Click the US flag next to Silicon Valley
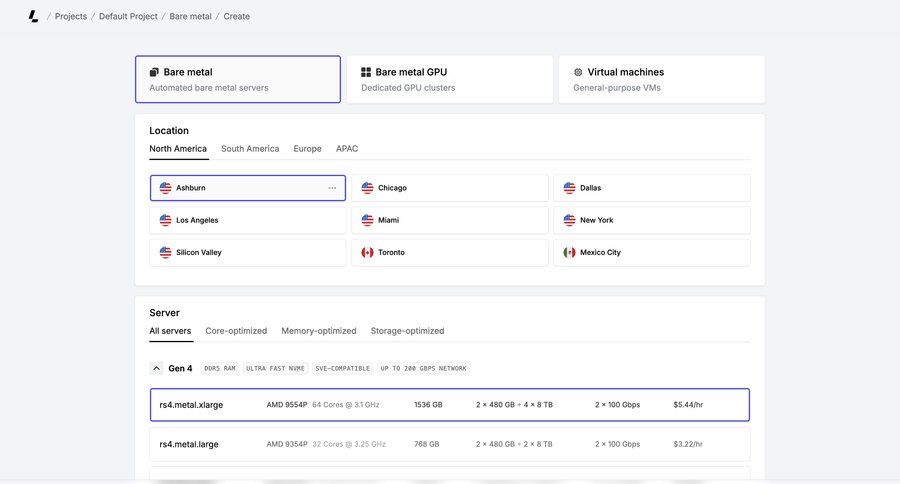Screen dimensions: 900x484 point(165,252)
